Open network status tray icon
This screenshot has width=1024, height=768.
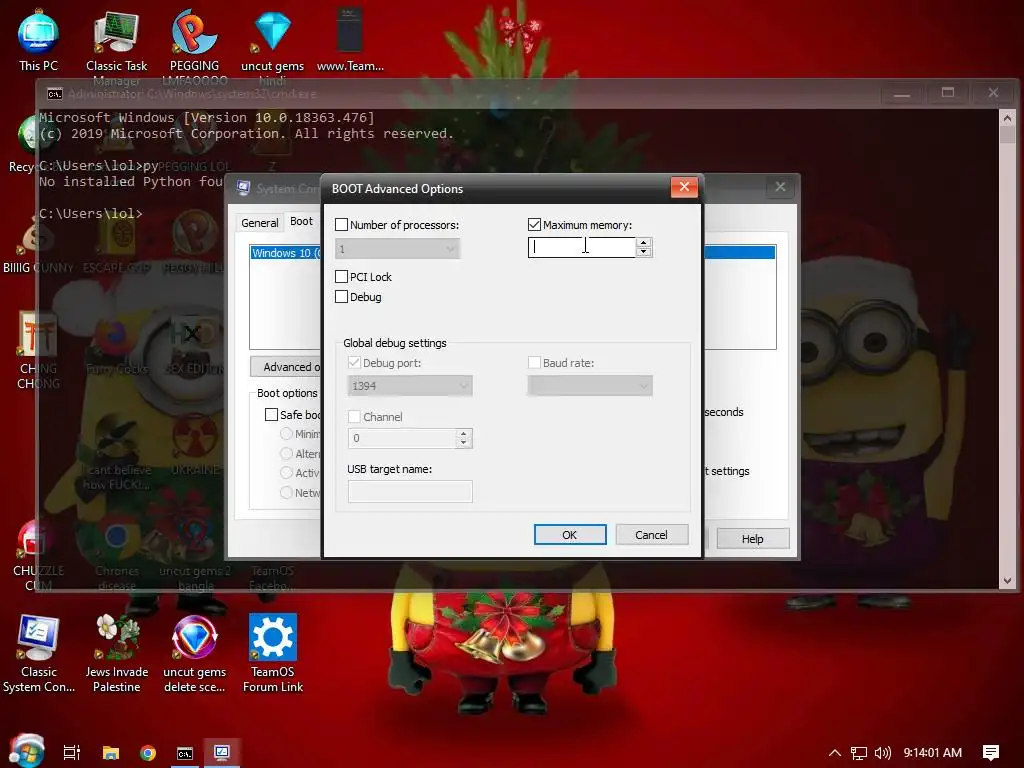[859, 753]
